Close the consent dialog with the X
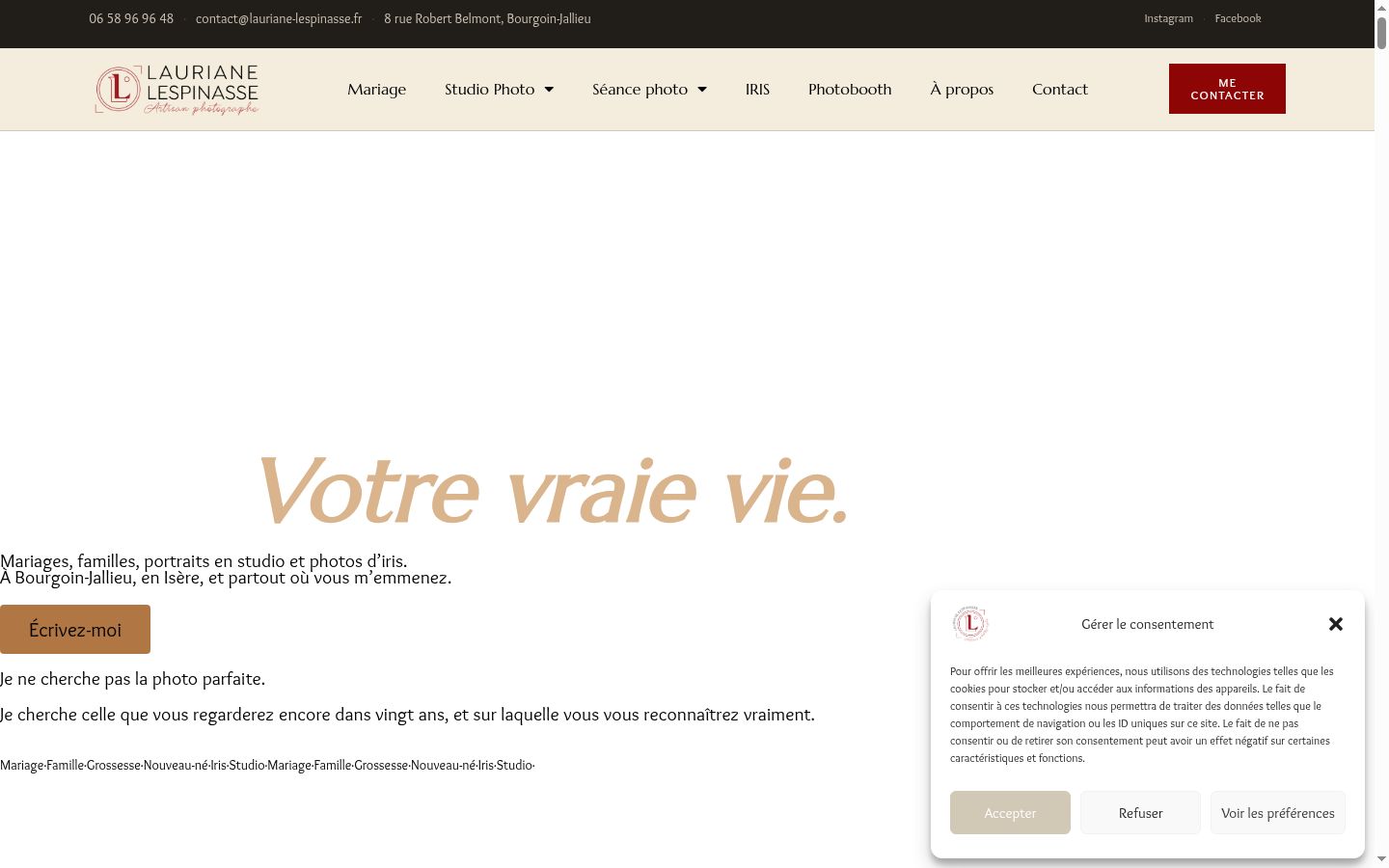The image size is (1389, 868). [1336, 624]
